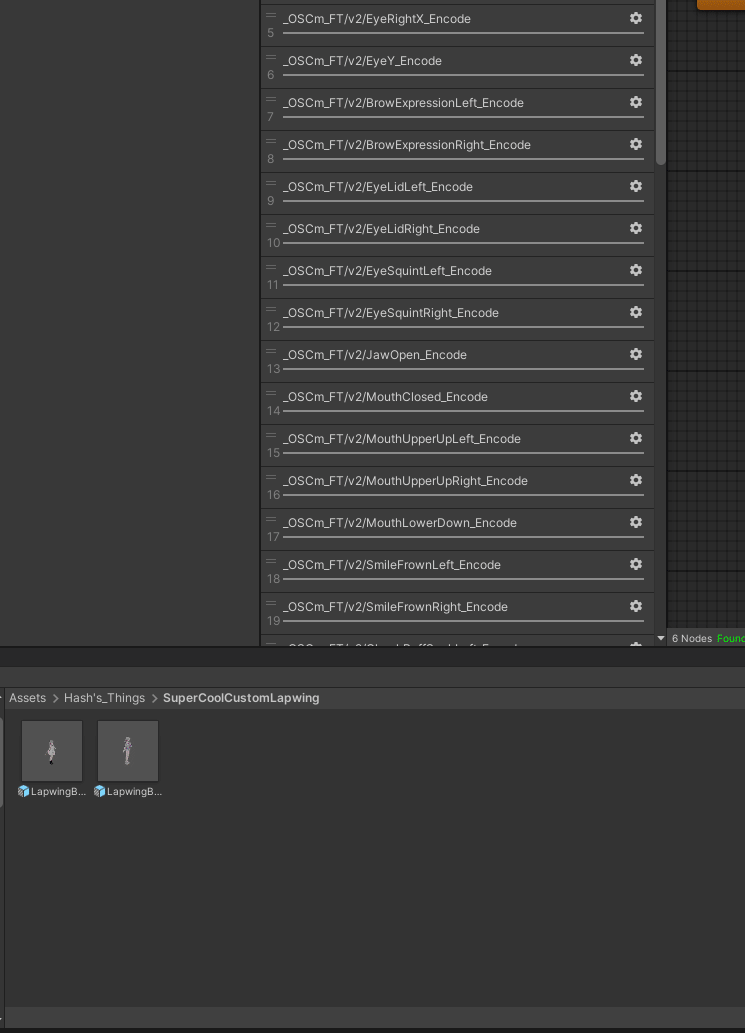The image size is (745, 1033).
Task: Click gear icon for MouthLowerDown_Encode
Action: pos(636,522)
